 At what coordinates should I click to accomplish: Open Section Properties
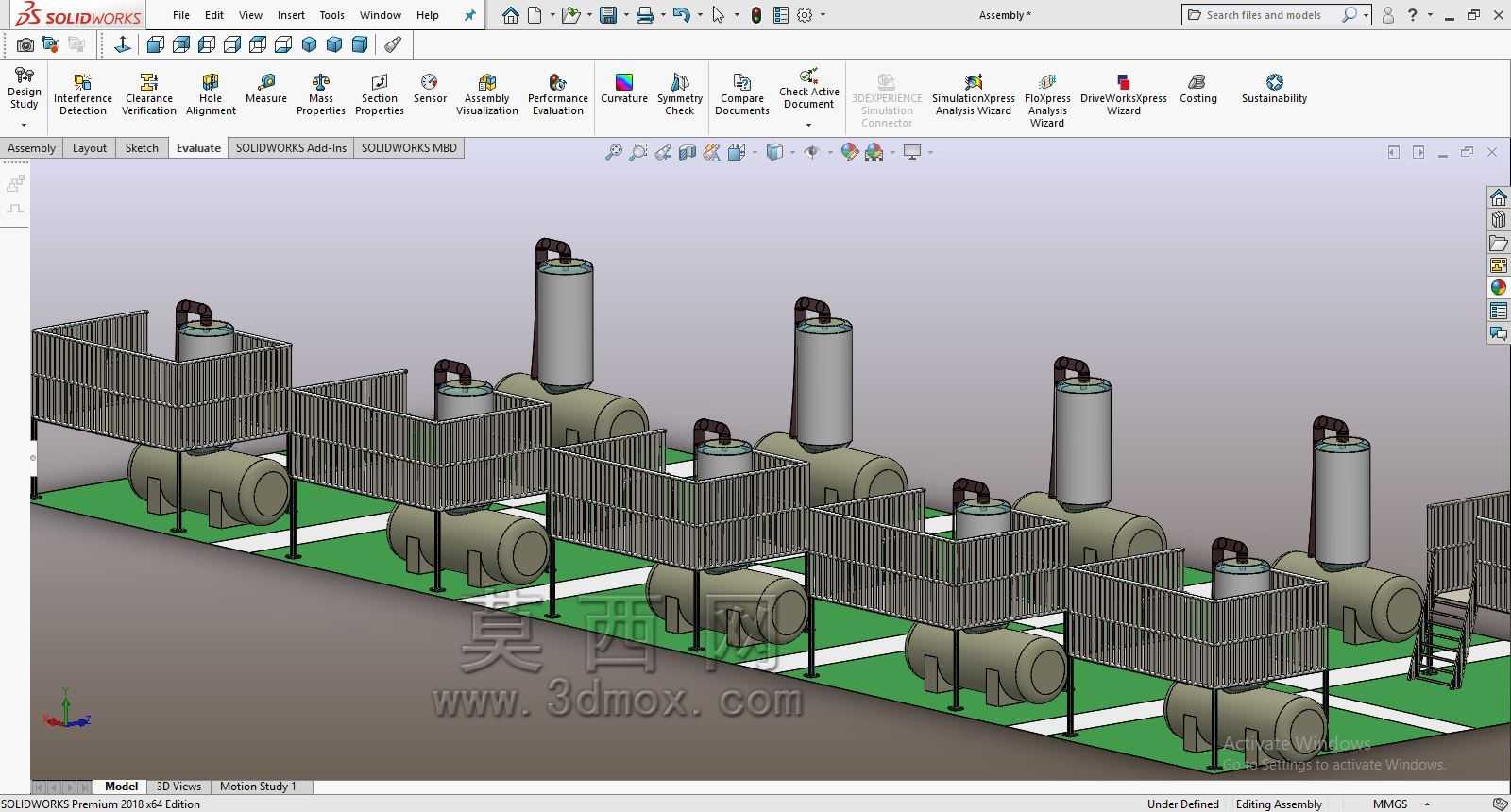point(380,94)
